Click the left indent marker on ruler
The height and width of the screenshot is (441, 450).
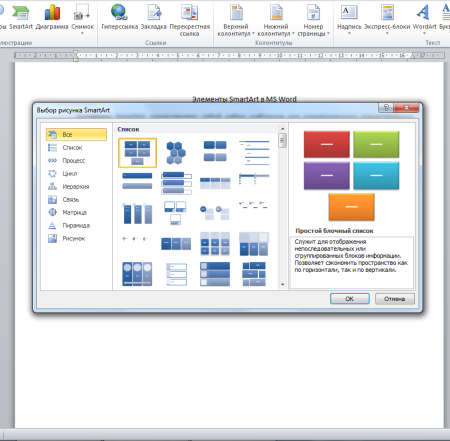click(x=76, y=56)
